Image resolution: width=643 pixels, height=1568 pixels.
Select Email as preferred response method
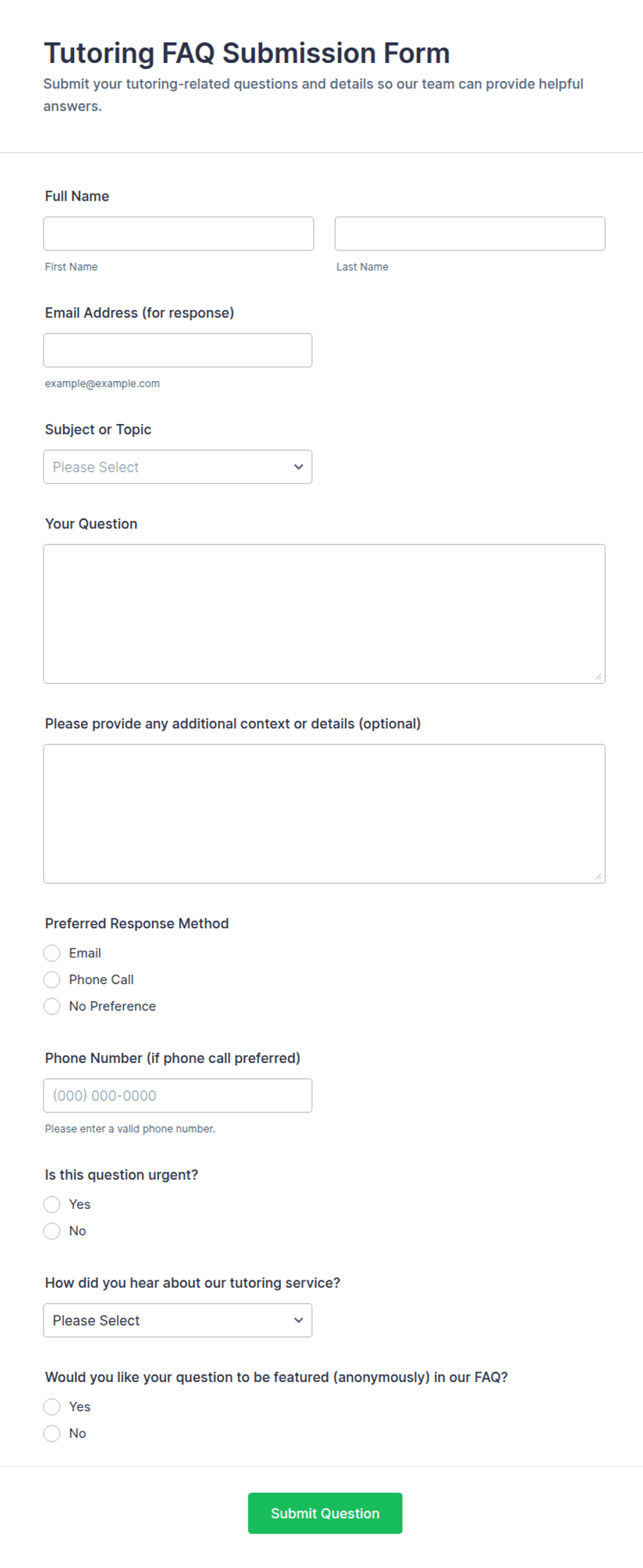pos(52,953)
